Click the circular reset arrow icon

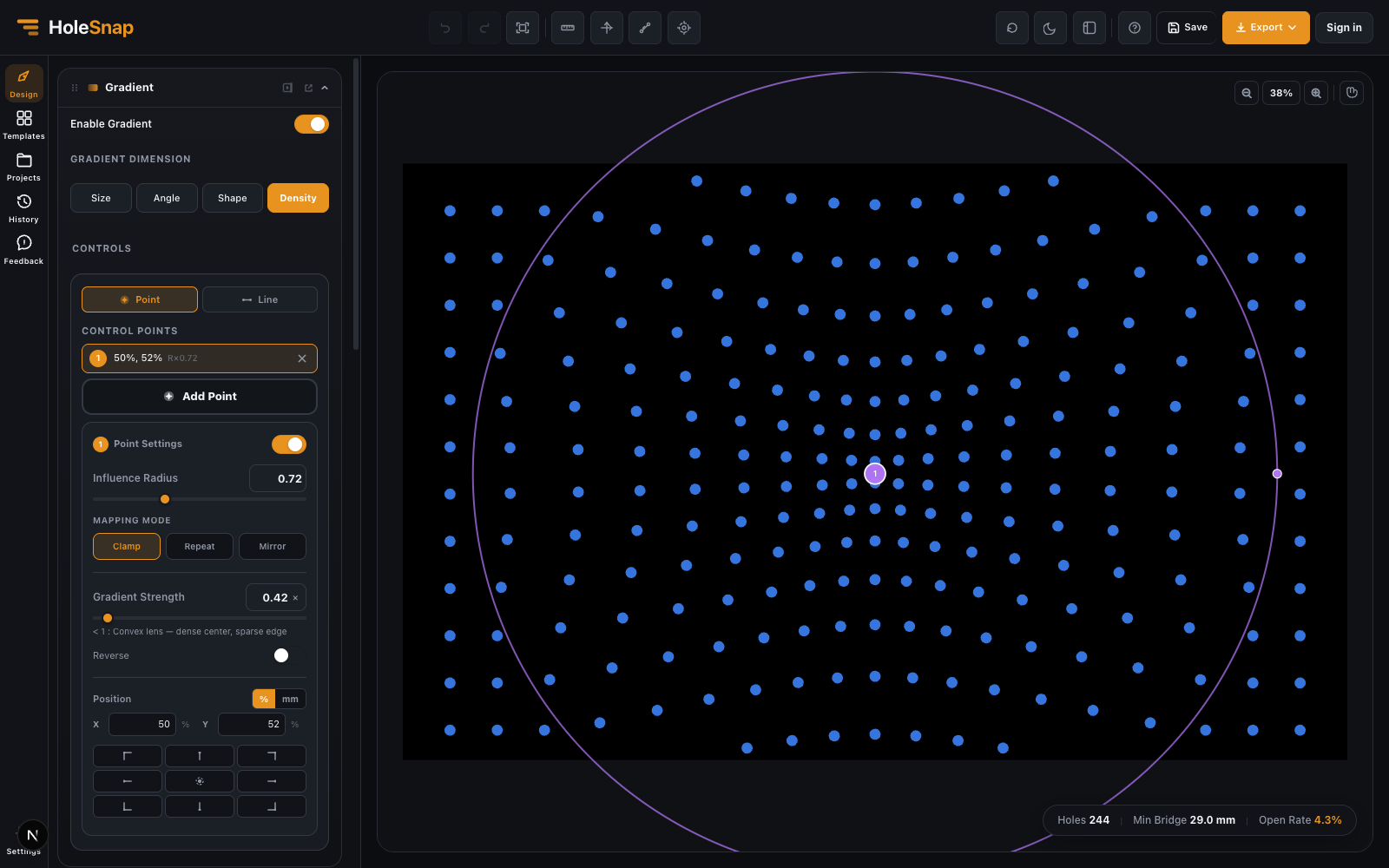1012,28
